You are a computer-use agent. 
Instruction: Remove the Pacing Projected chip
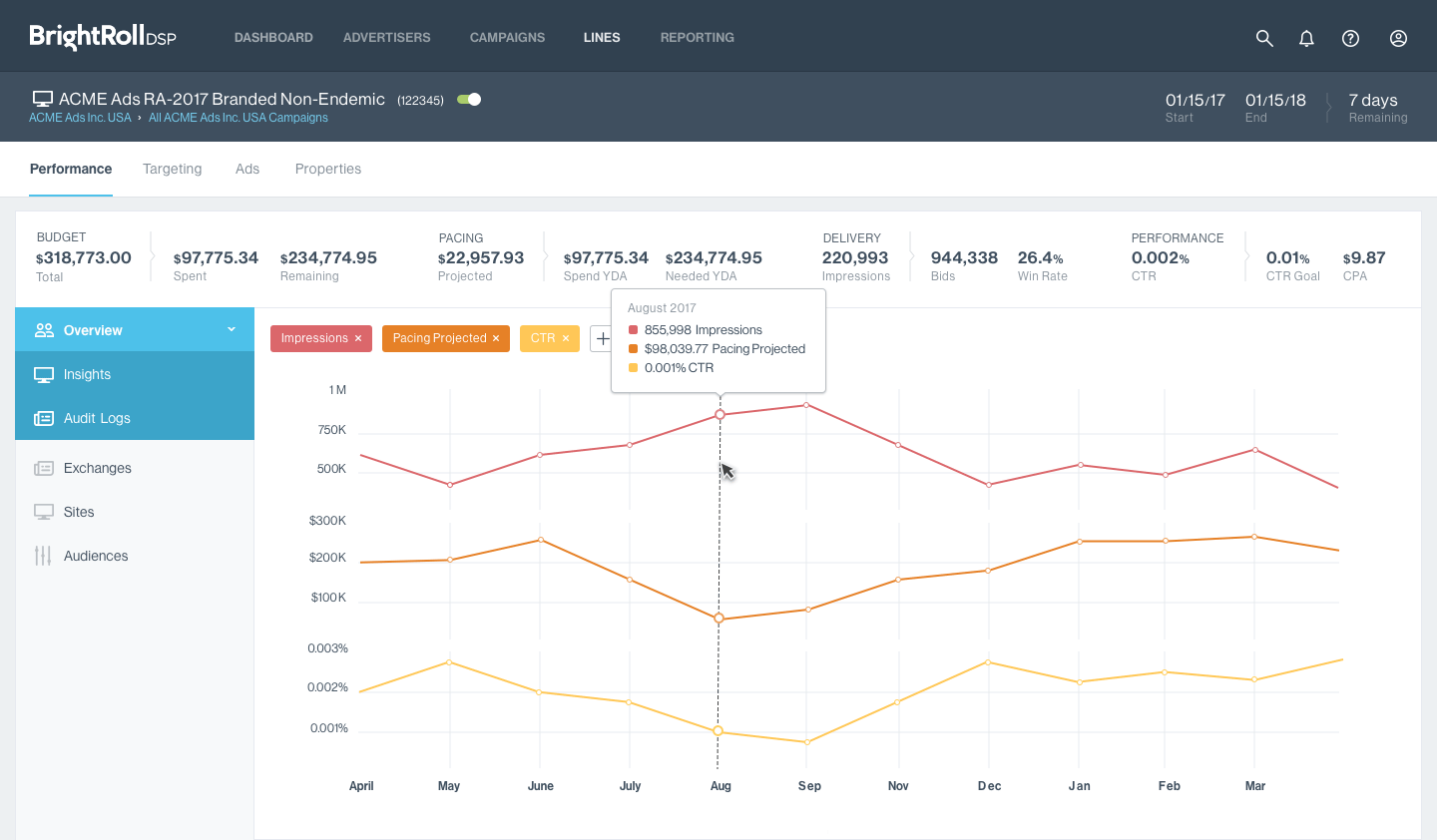tap(496, 339)
